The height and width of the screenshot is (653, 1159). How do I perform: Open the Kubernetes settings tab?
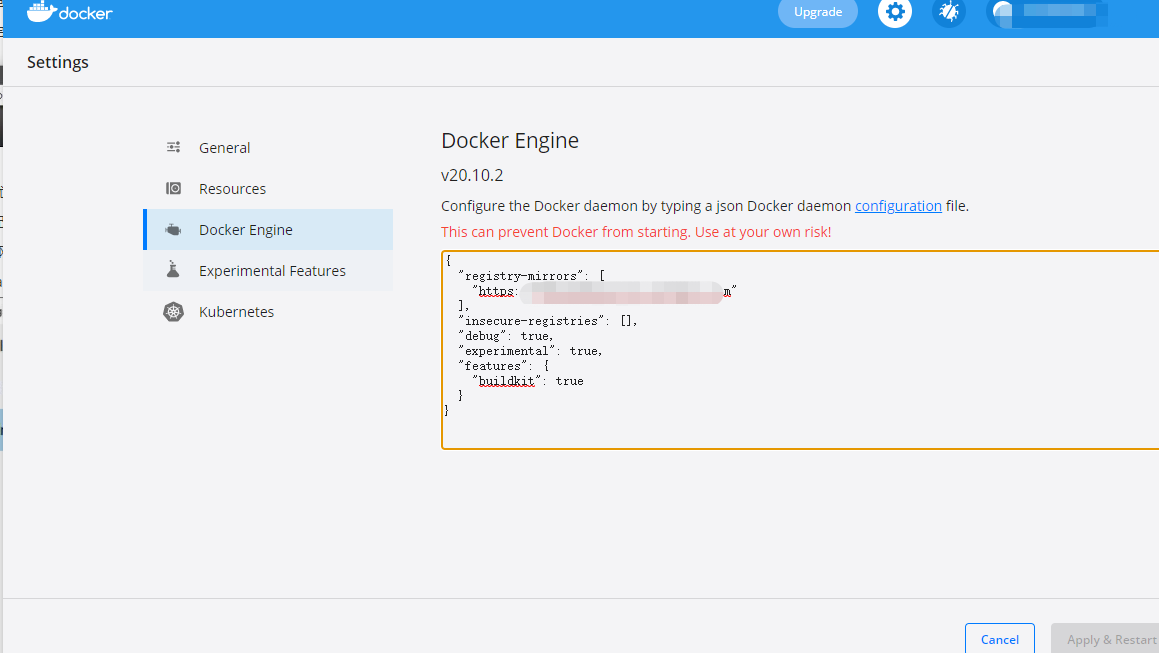268,312
